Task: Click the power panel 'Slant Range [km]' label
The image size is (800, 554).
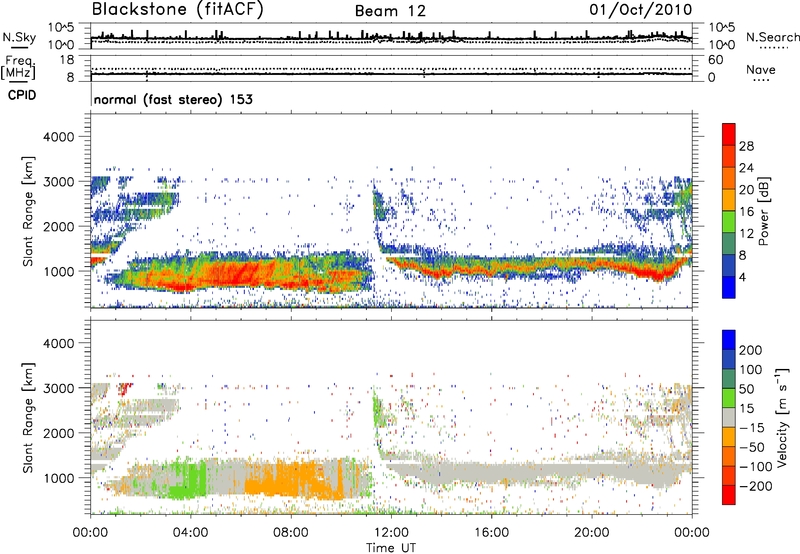Action: pyautogui.click(x=28, y=211)
